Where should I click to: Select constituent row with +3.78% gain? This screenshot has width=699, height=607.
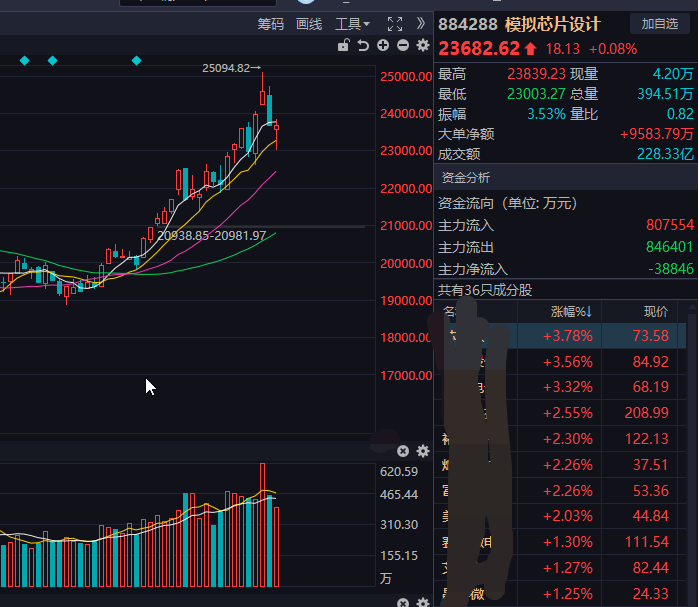click(x=560, y=336)
